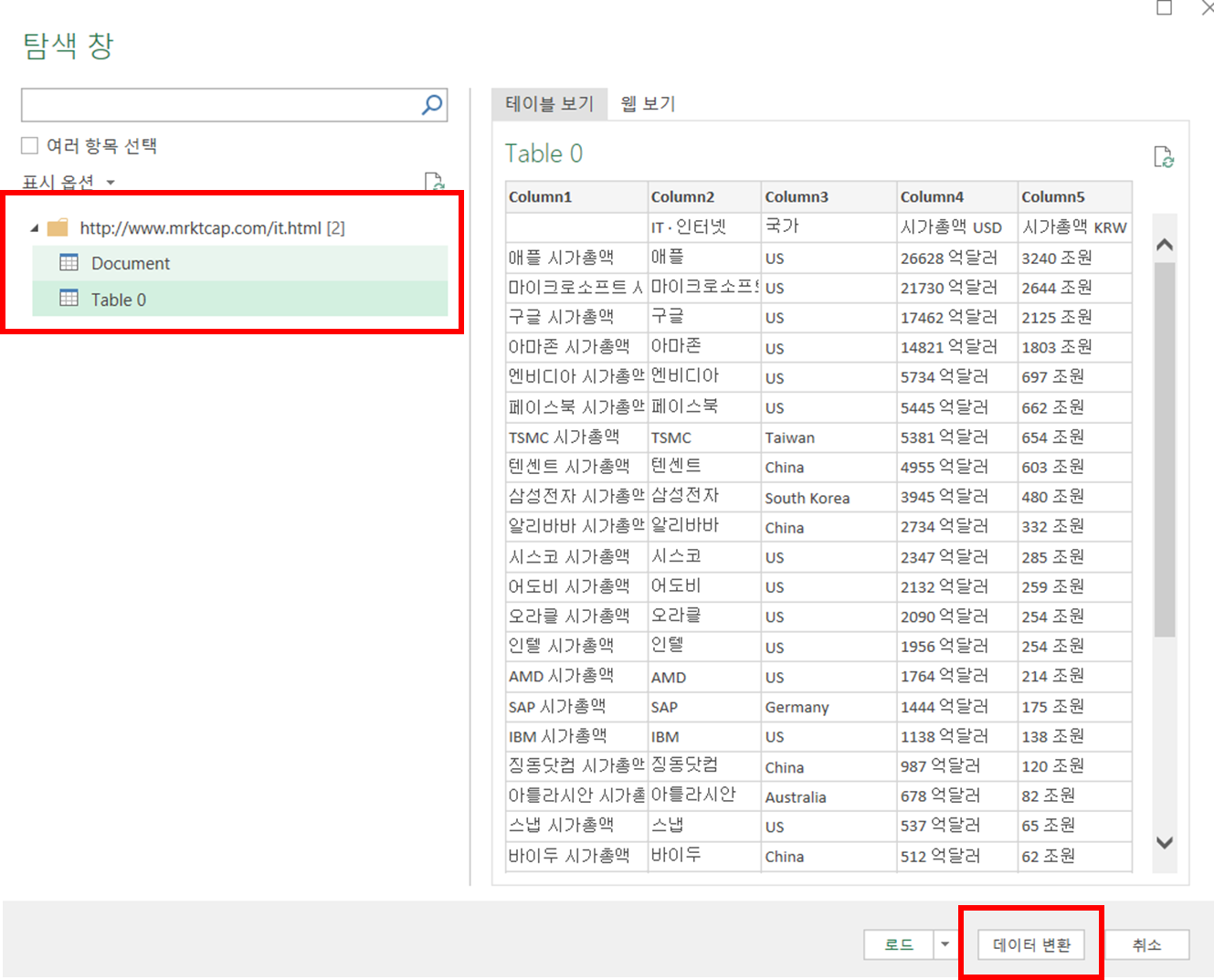Viewport: 1214px width, 980px height.
Task: Click the Table 0 preview title
Action: (544, 153)
